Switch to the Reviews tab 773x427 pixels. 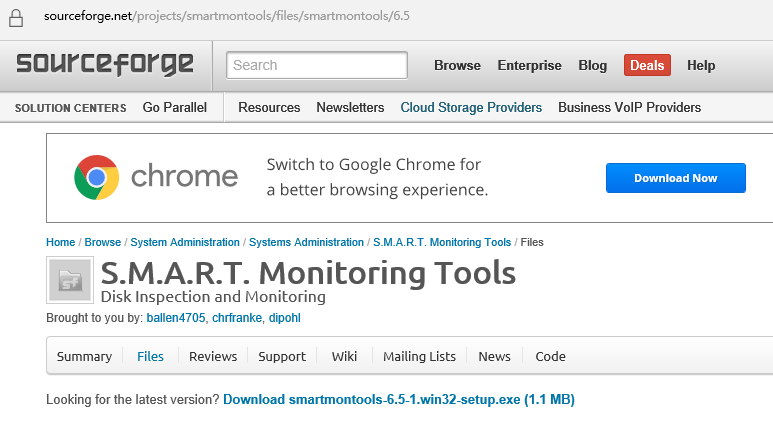pos(213,356)
